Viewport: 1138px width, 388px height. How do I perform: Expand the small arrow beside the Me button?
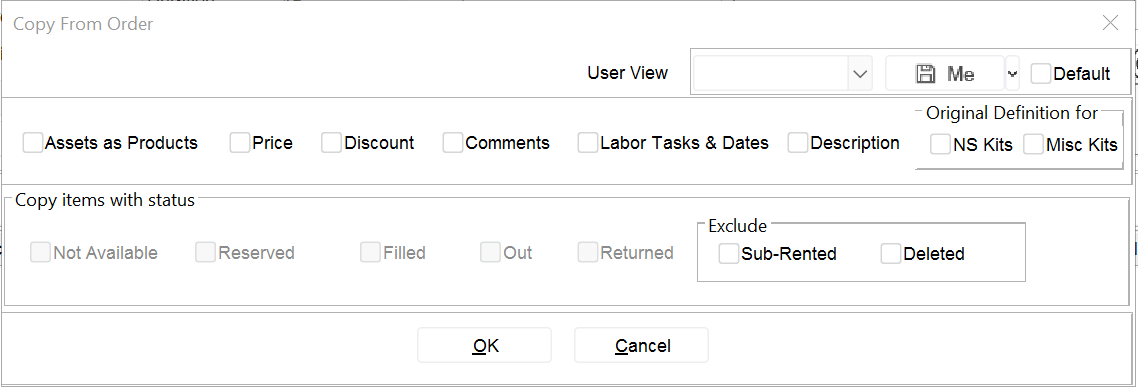coord(1012,73)
